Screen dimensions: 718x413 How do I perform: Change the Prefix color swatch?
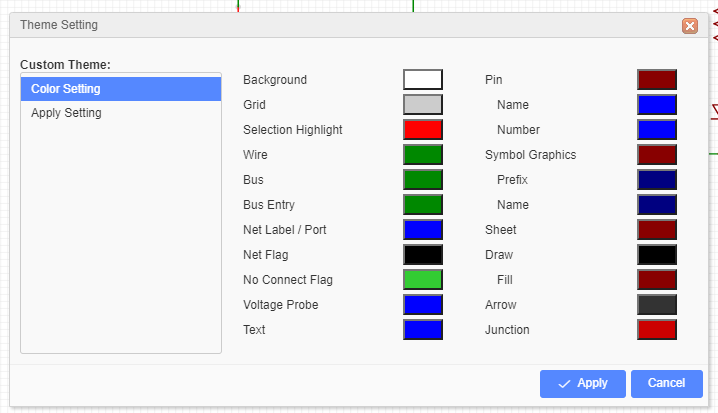(657, 179)
